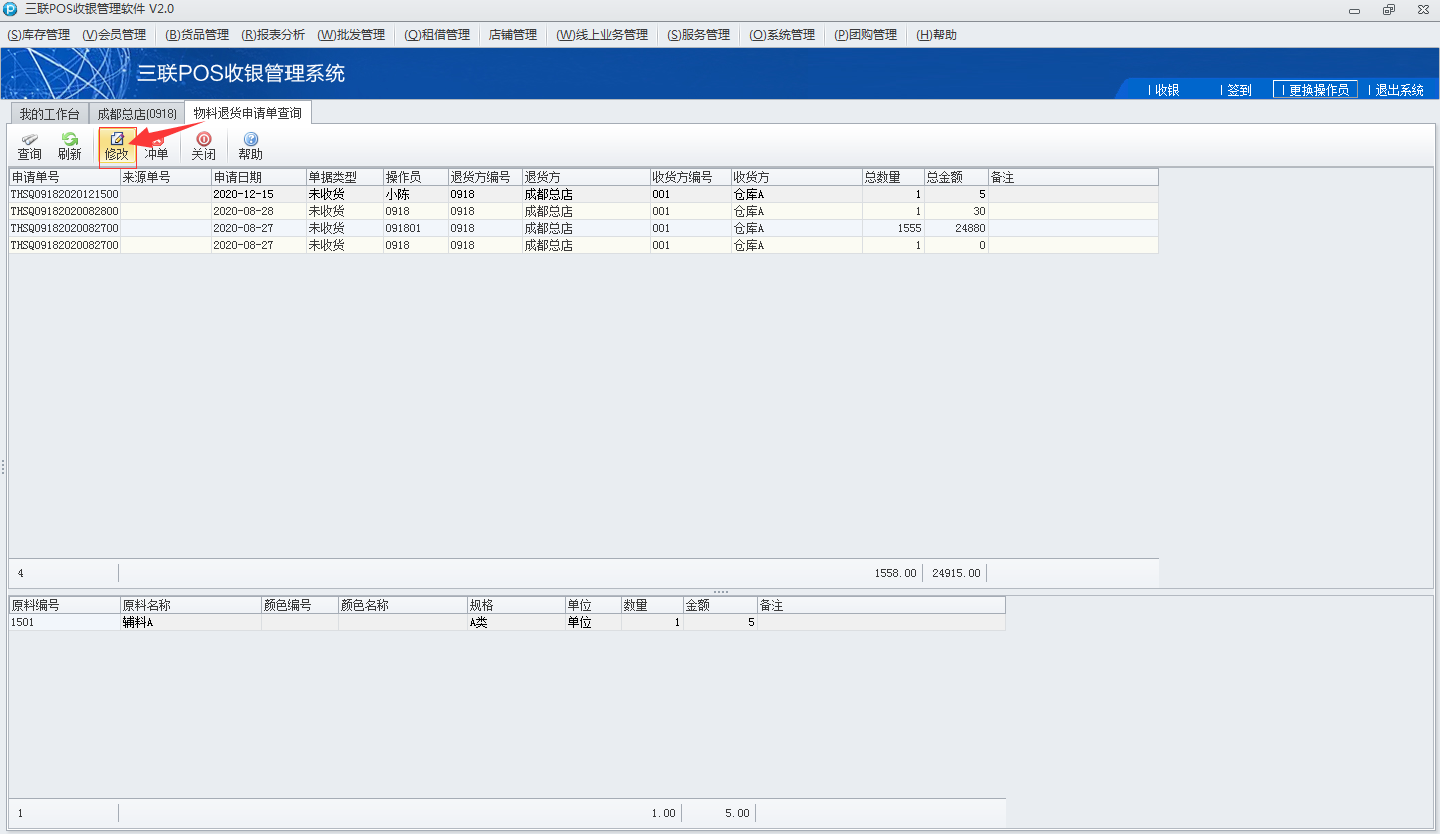Viewport: 1440px width, 834px height.
Task: Click the 修改 edit toolbar icon
Action: (x=117, y=147)
